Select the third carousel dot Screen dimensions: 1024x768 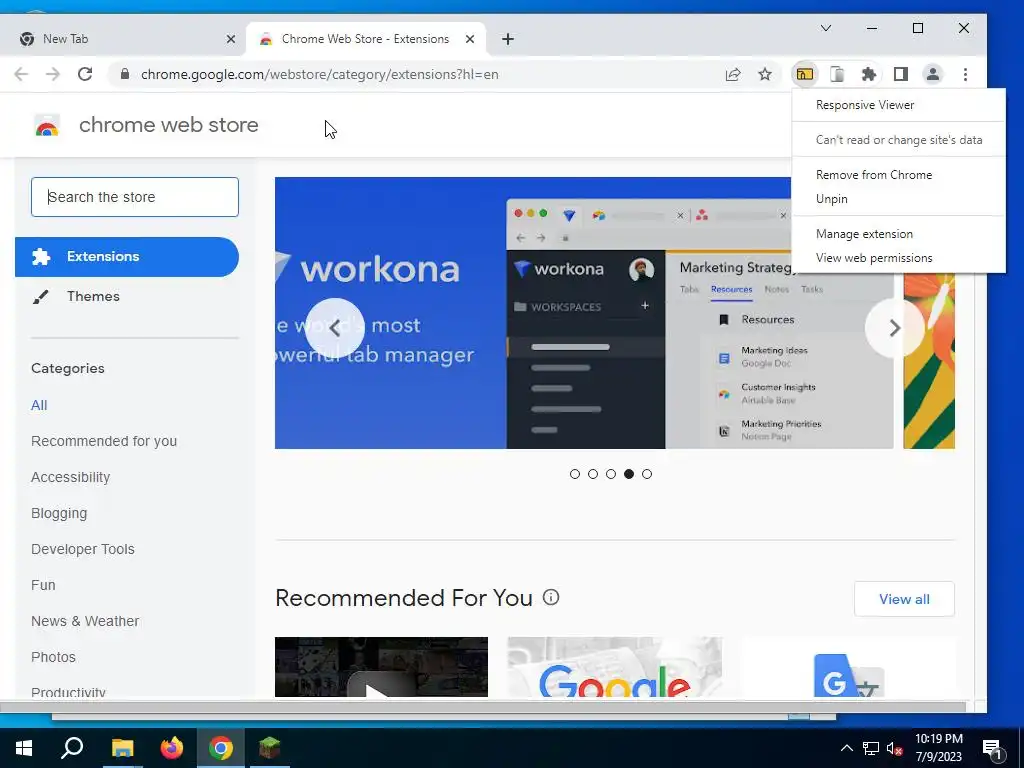pyautogui.click(x=611, y=474)
